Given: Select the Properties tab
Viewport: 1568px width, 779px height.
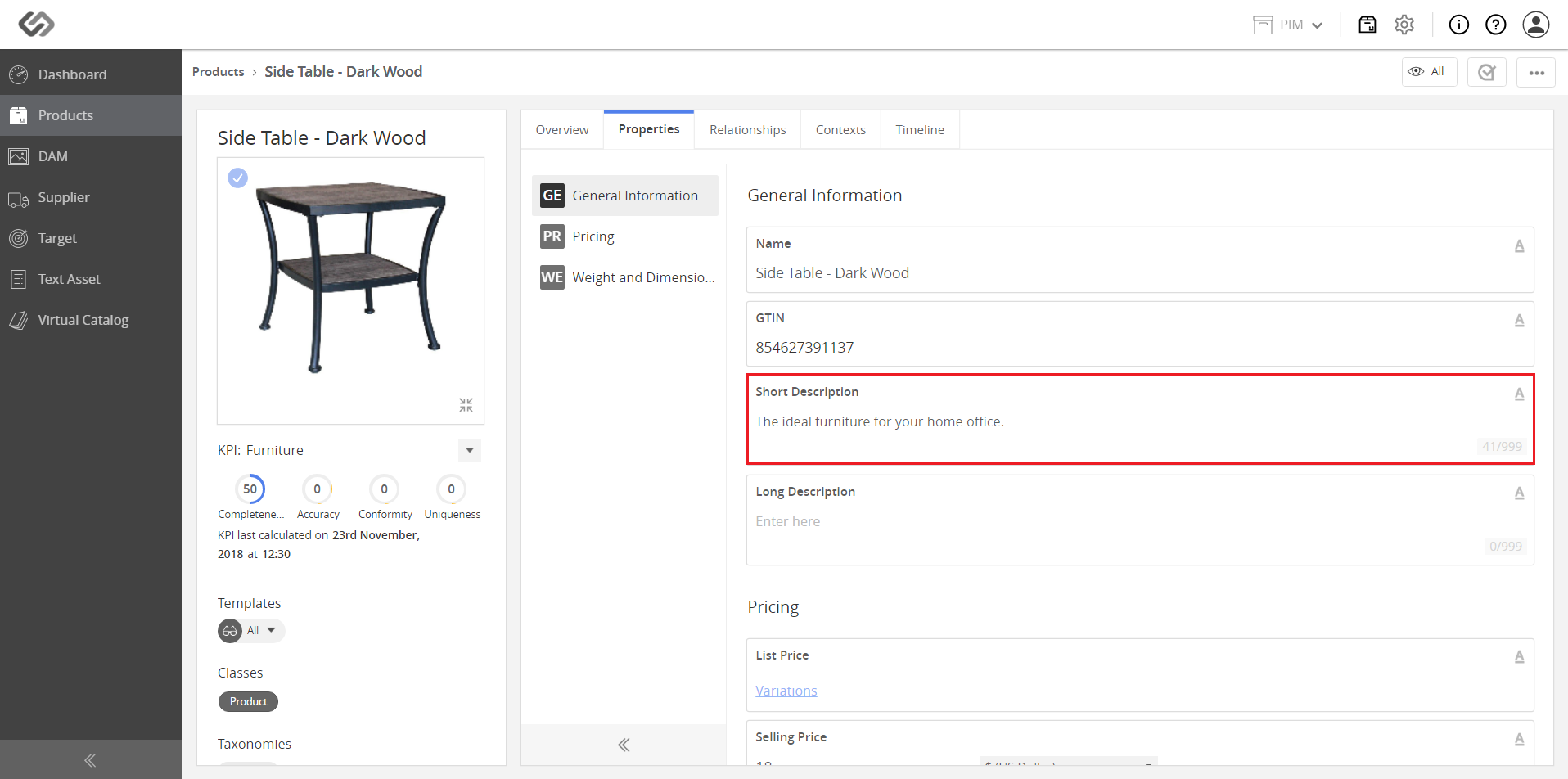Looking at the screenshot, I should pyautogui.click(x=649, y=129).
